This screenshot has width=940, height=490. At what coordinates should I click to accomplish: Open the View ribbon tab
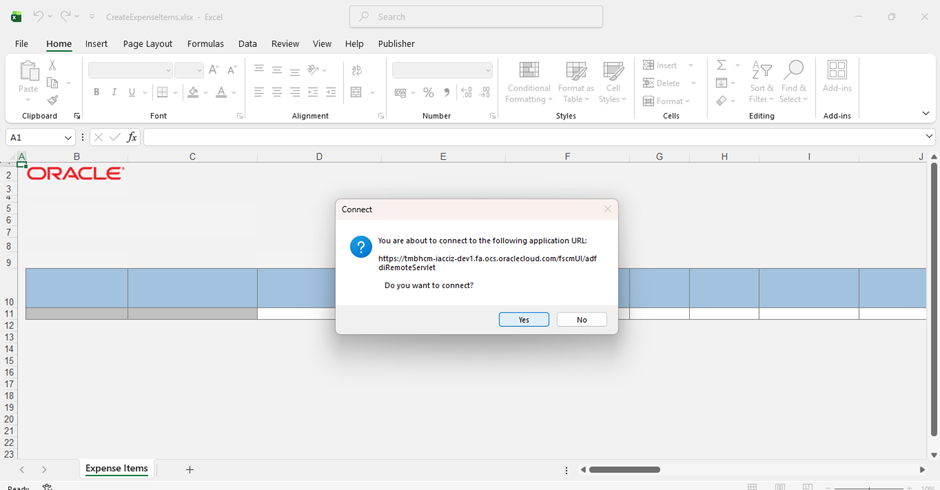[321, 44]
